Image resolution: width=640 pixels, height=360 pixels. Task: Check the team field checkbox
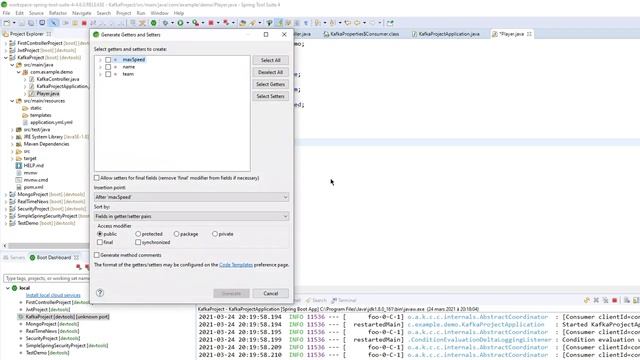[108, 74]
